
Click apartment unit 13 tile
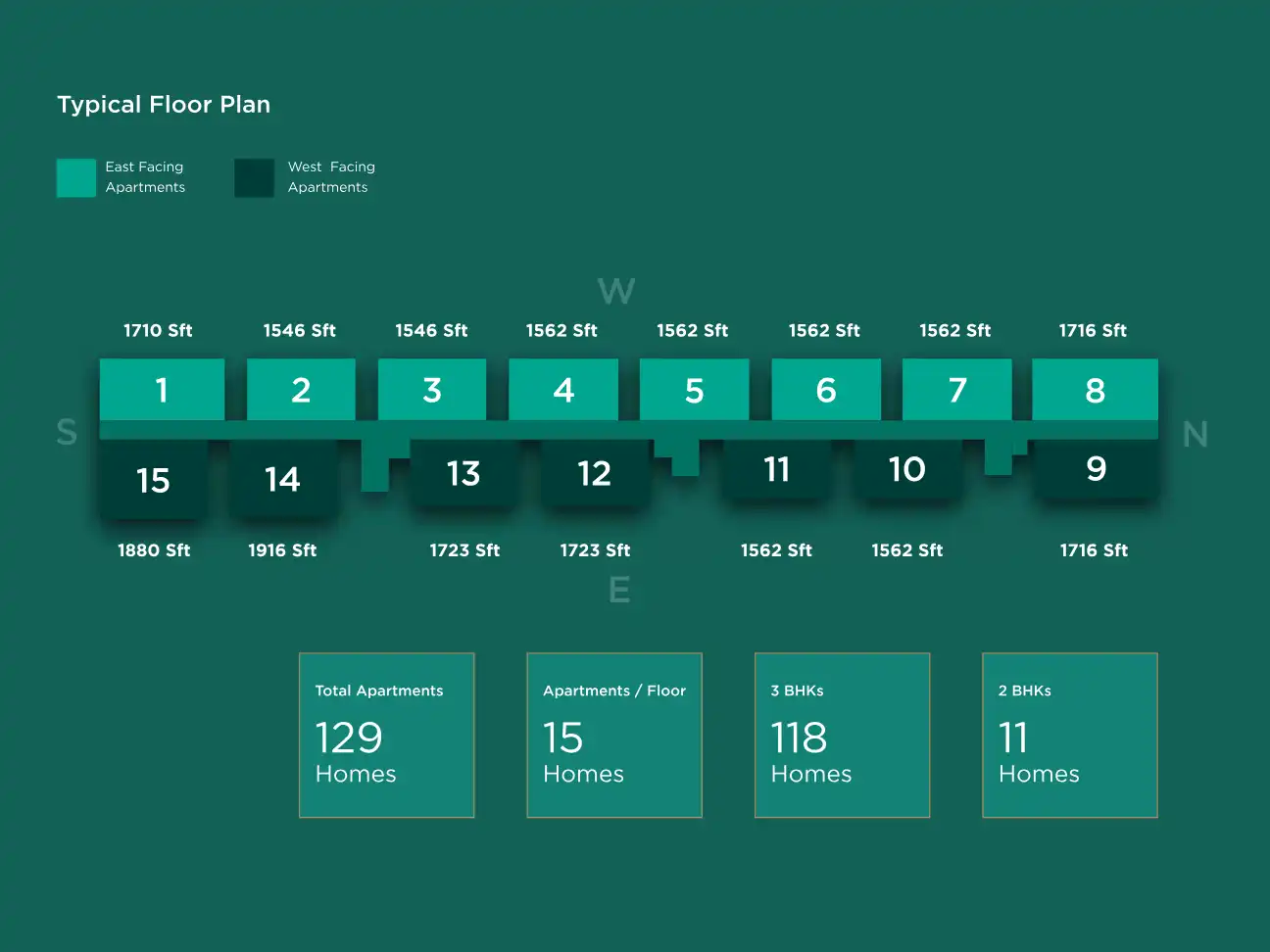tap(464, 474)
